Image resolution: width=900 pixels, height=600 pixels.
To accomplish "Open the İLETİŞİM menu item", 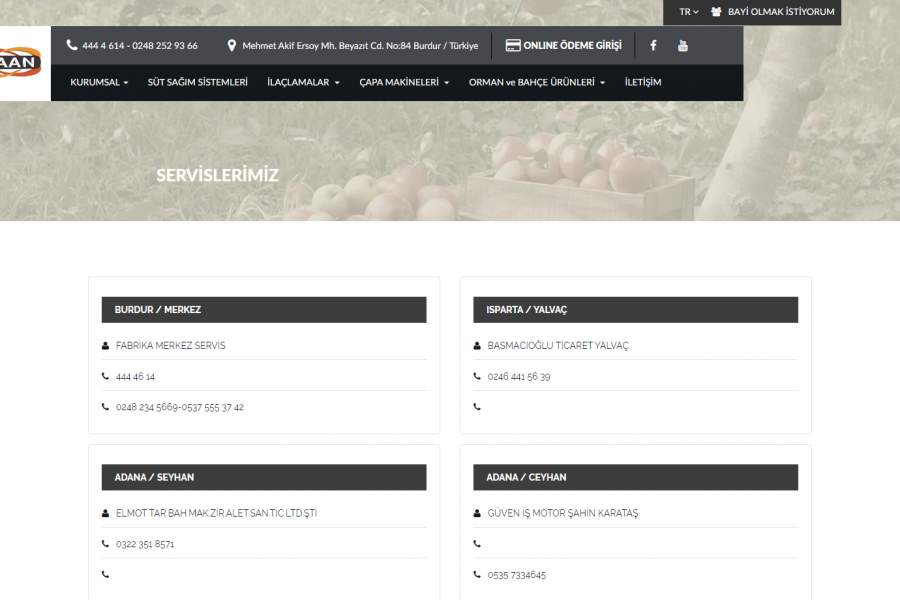I will click(643, 82).
